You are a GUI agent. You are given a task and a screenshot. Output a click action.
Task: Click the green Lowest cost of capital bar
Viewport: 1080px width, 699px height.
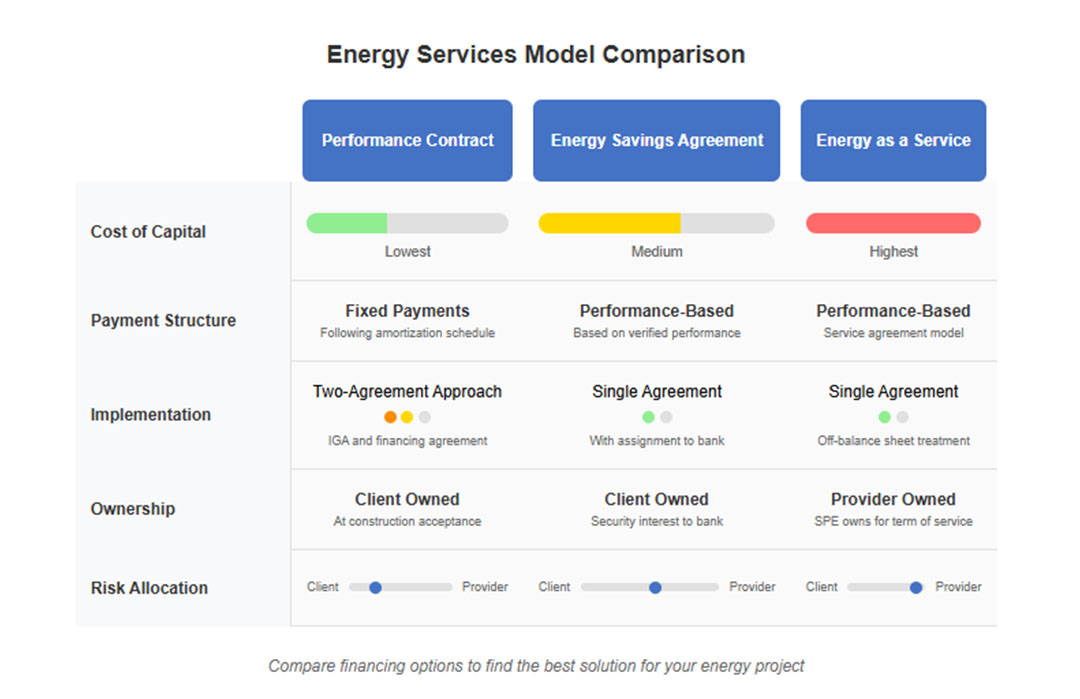pyautogui.click(x=347, y=223)
